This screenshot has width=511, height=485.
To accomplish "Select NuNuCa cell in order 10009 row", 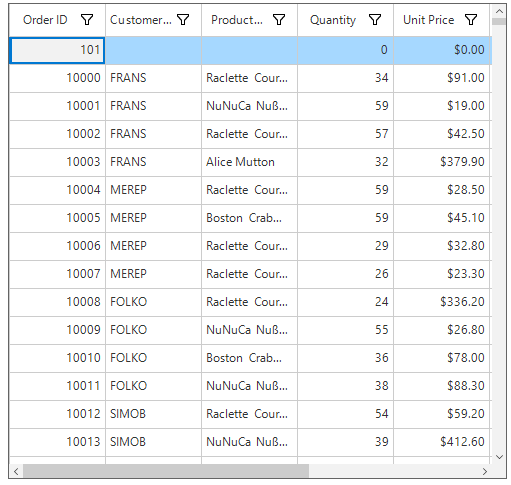I will pyautogui.click(x=249, y=330).
